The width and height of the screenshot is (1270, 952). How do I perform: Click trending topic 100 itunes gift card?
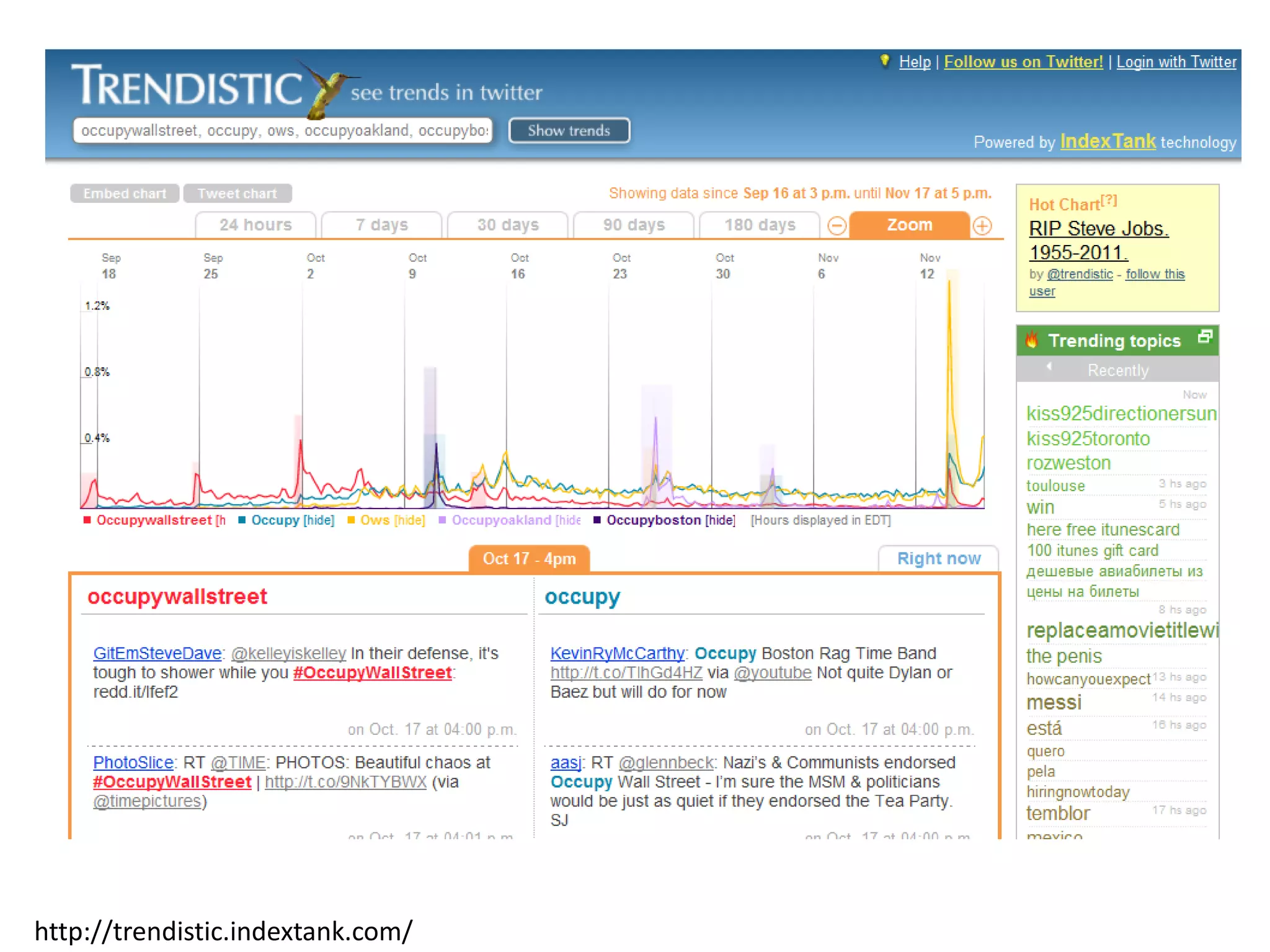point(1092,551)
